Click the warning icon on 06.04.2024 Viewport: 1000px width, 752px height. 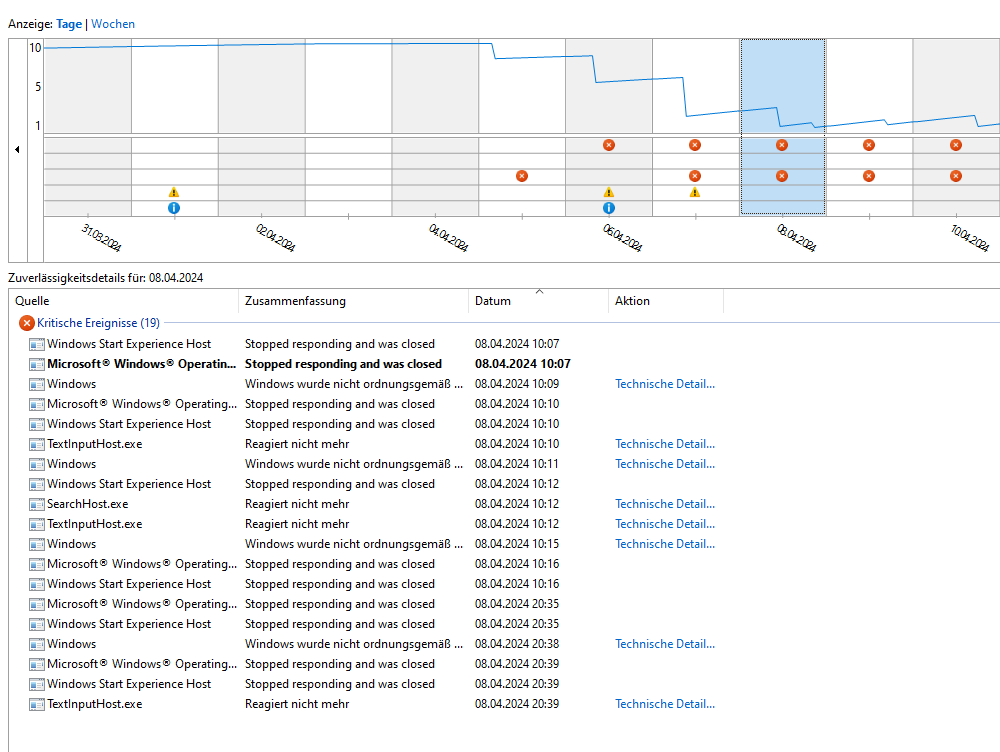608,192
